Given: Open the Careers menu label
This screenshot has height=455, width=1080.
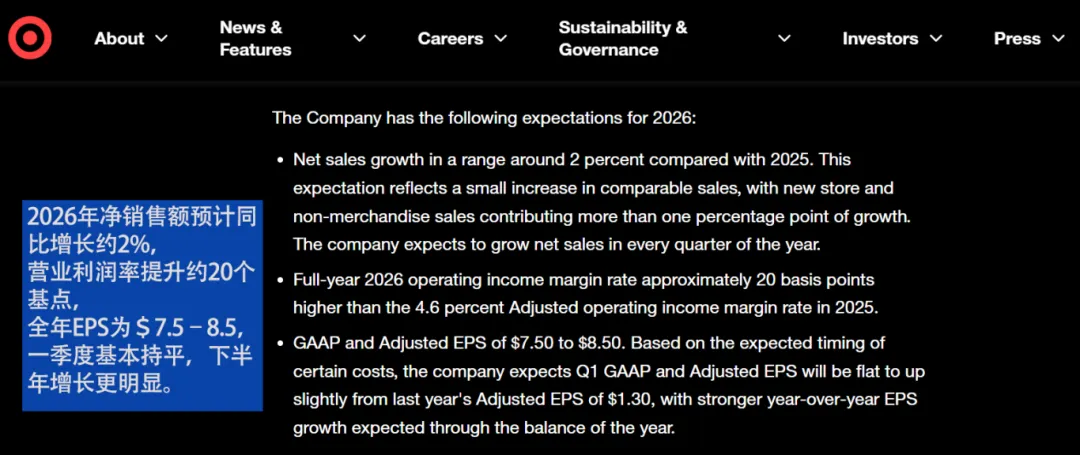Looking at the screenshot, I should pyautogui.click(x=450, y=39).
